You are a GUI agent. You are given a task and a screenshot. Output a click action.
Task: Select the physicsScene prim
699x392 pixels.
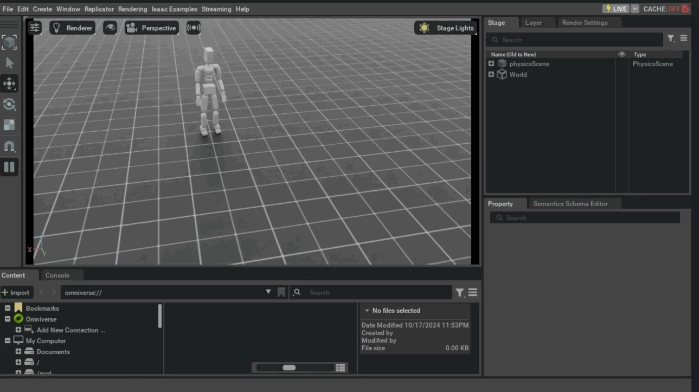point(529,64)
